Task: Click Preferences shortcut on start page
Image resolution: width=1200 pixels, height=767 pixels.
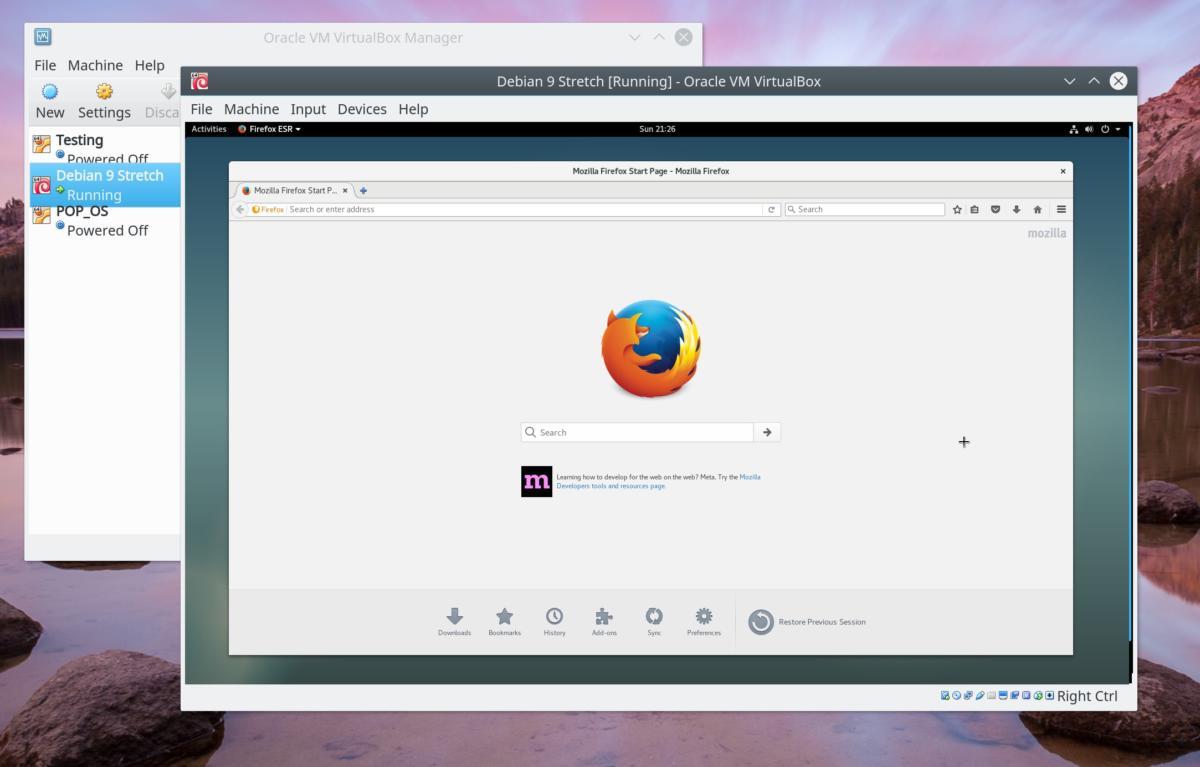Action: point(704,621)
